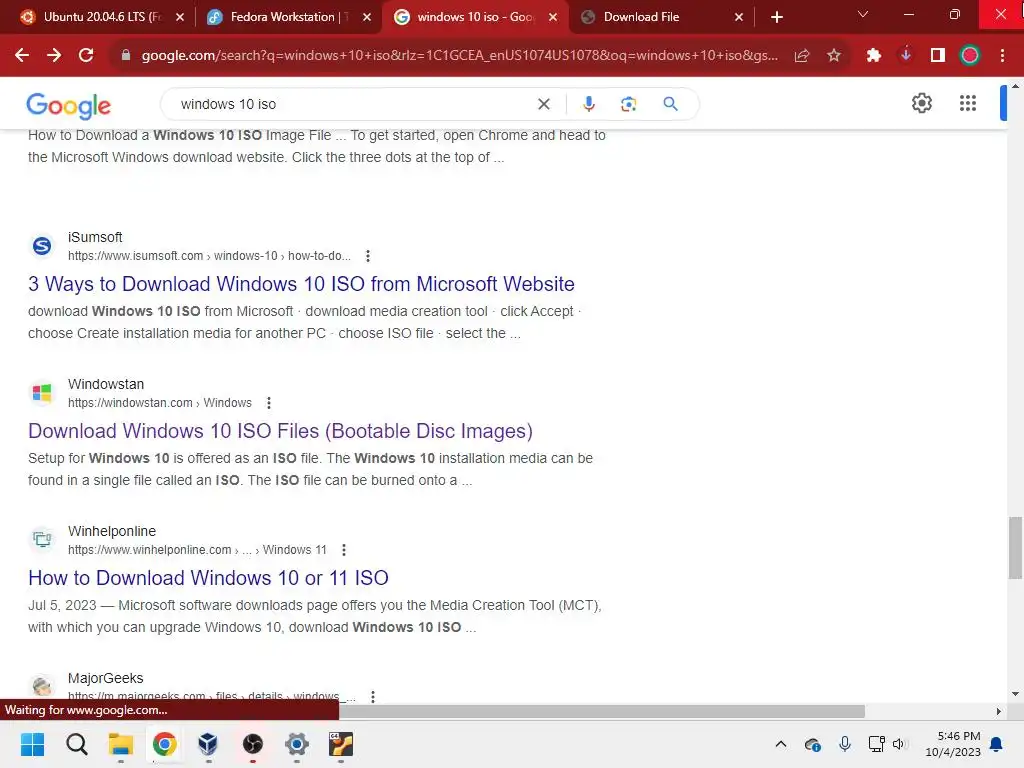Screen dimensions: 1024x768
Task: Open the notifications bell in taskbar
Action: (x=996, y=744)
